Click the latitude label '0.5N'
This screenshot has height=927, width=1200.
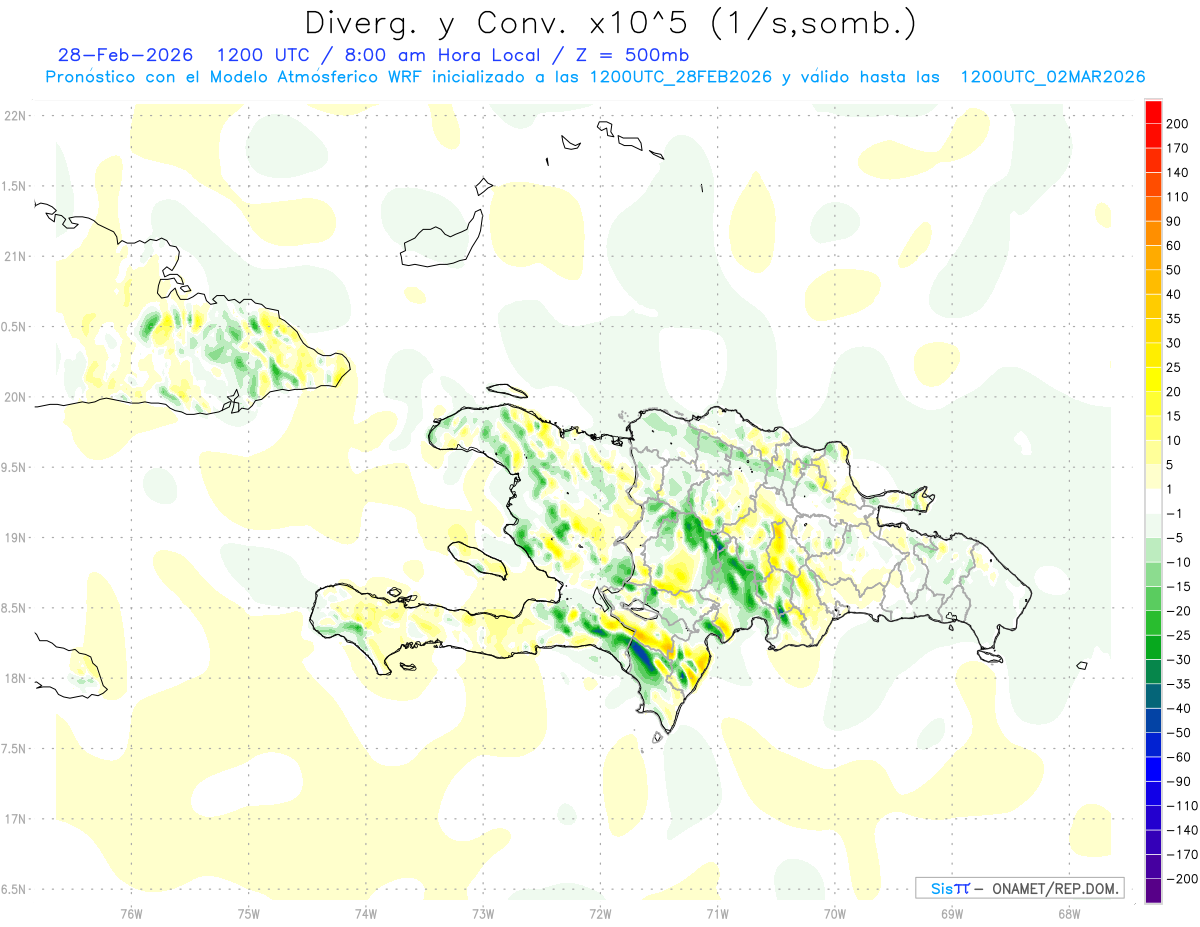coord(14,327)
